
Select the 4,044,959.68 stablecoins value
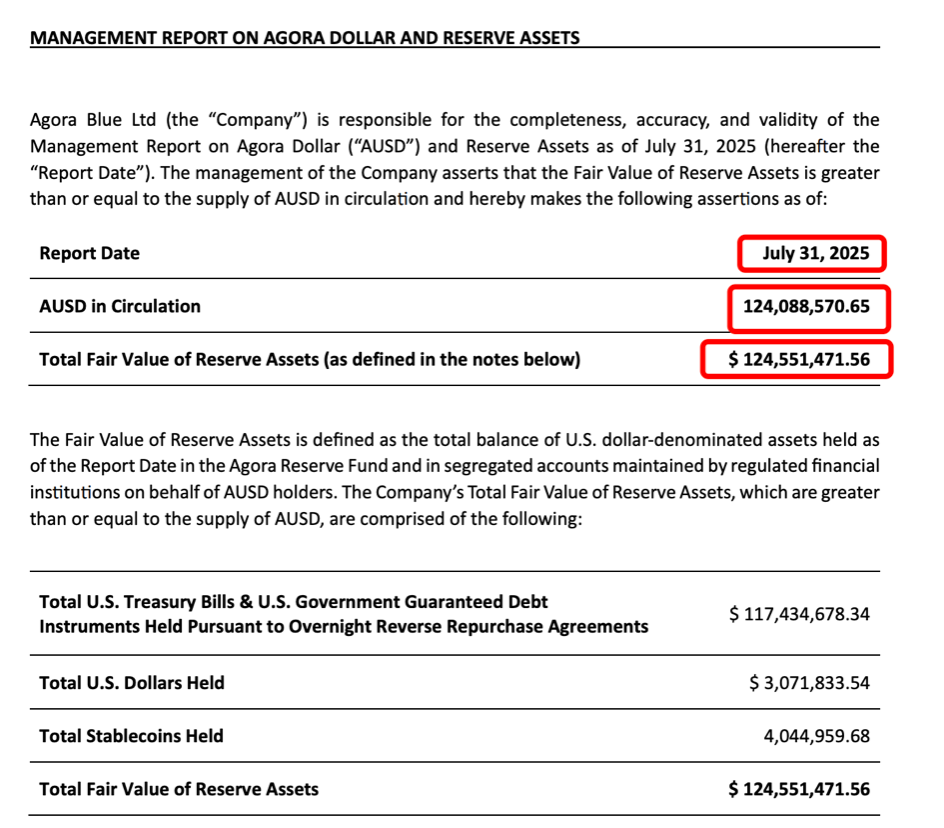click(x=816, y=736)
